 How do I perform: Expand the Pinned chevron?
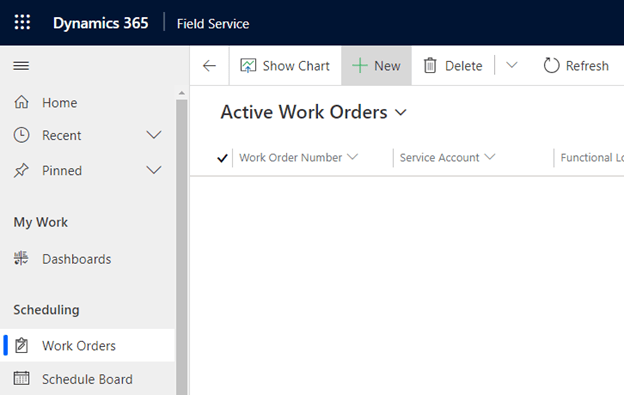click(x=154, y=170)
